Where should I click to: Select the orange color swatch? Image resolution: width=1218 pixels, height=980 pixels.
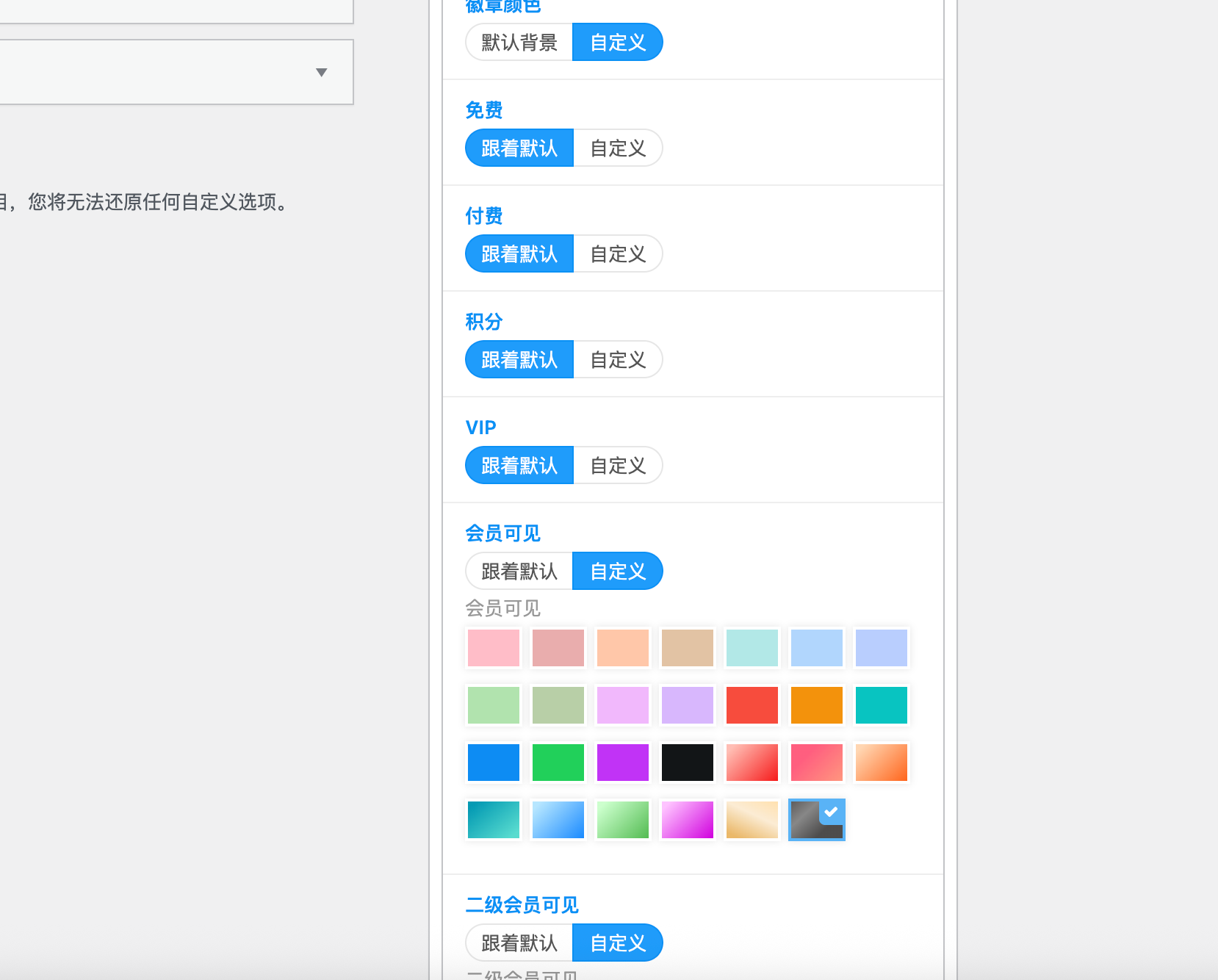click(x=816, y=705)
